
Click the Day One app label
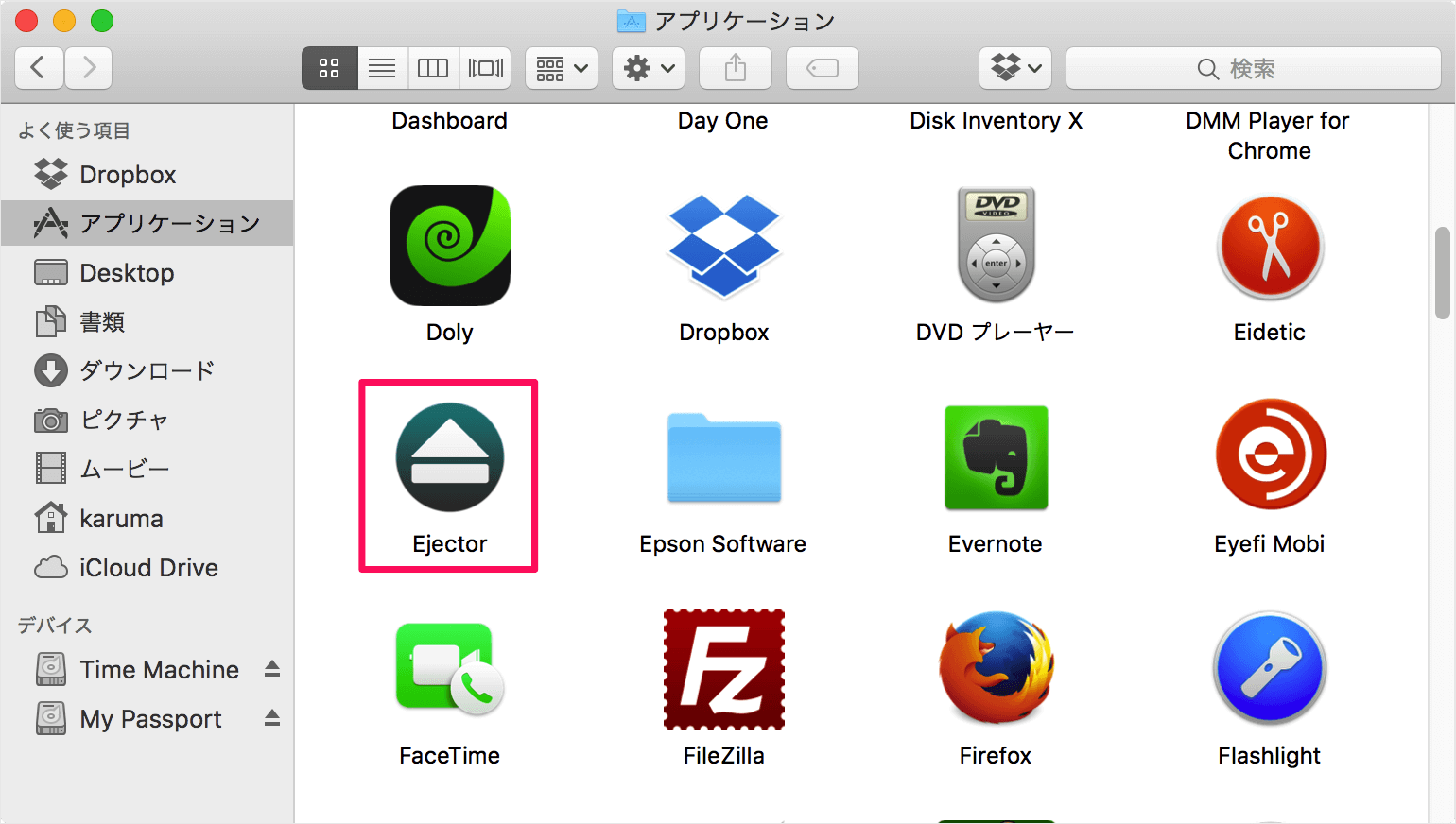pos(723,121)
